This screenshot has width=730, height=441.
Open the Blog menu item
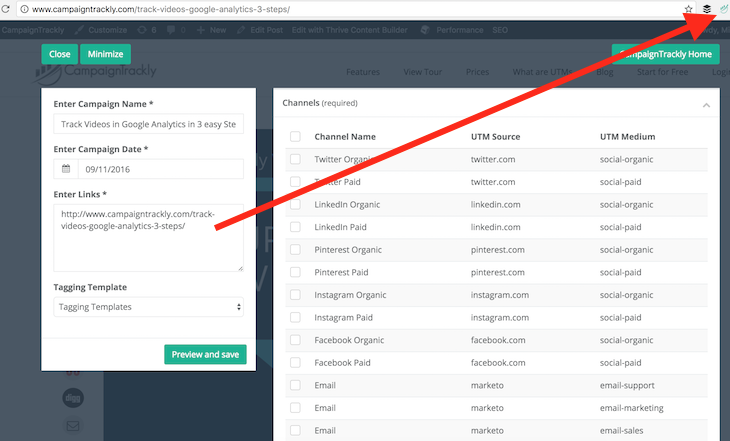point(604,72)
